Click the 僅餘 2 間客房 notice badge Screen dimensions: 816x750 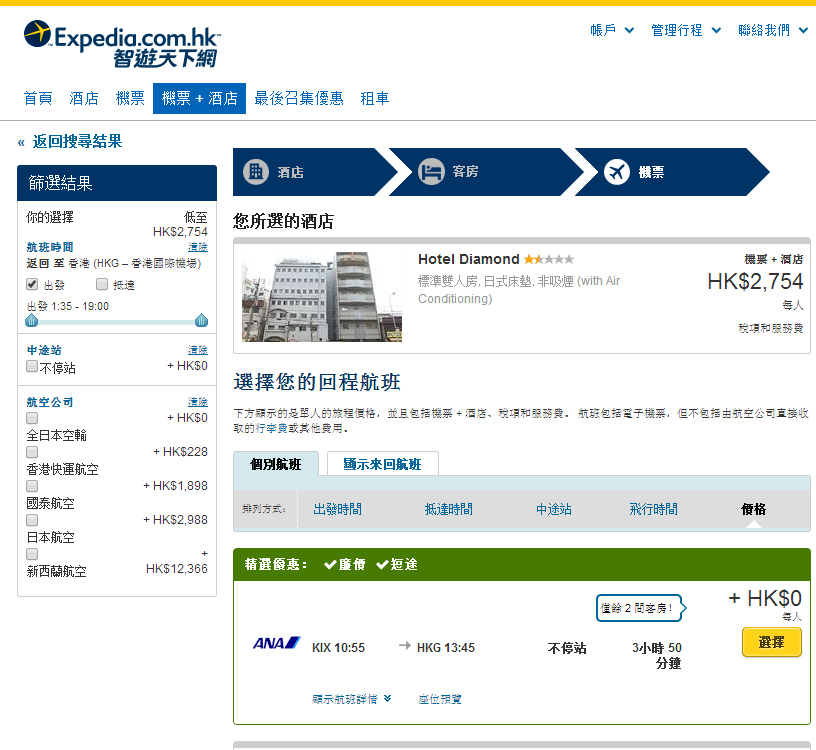(641, 608)
